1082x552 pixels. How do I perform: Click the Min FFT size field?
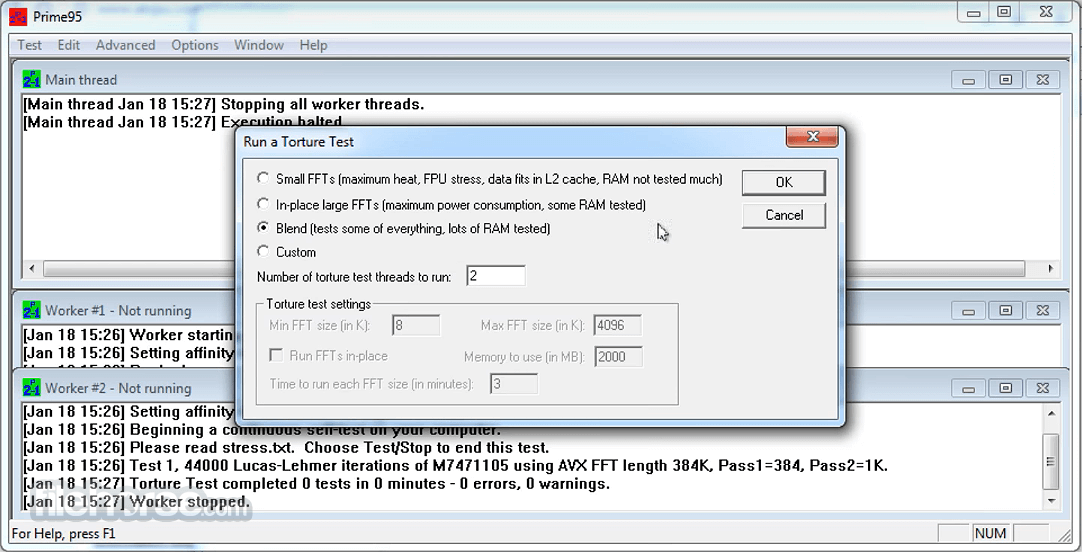(415, 325)
